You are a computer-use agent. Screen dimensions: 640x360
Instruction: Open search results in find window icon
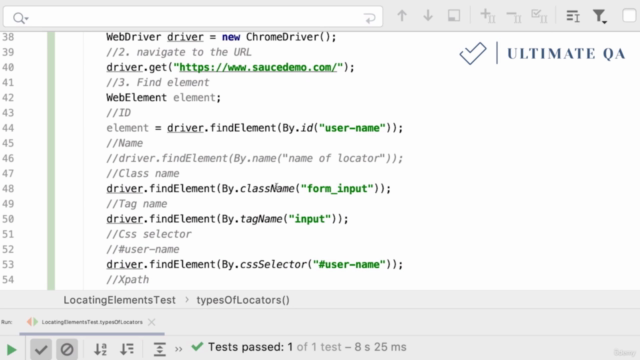click(573, 16)
